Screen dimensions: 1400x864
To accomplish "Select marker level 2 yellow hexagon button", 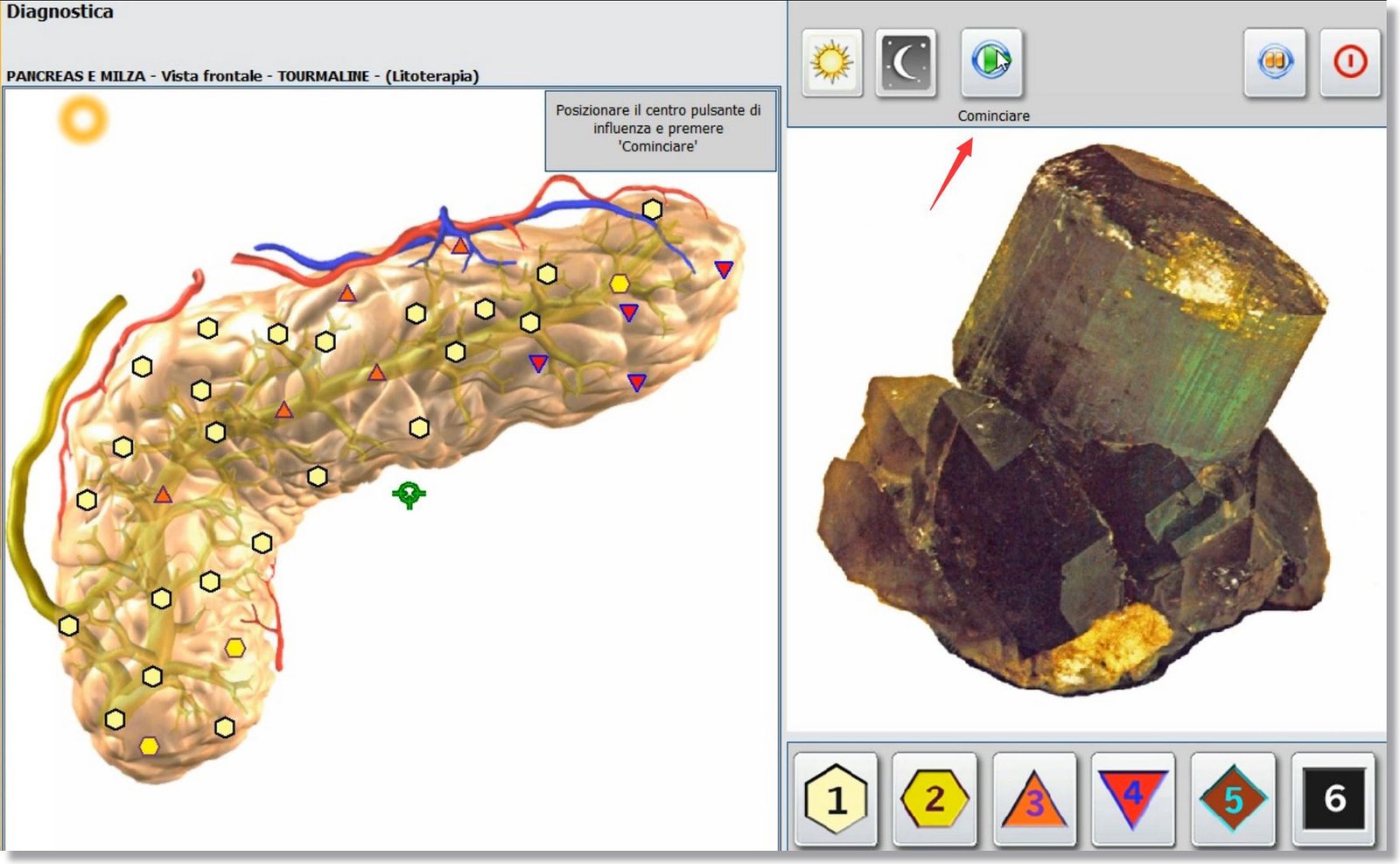I will pyautogui.click(x=935, y=798).
